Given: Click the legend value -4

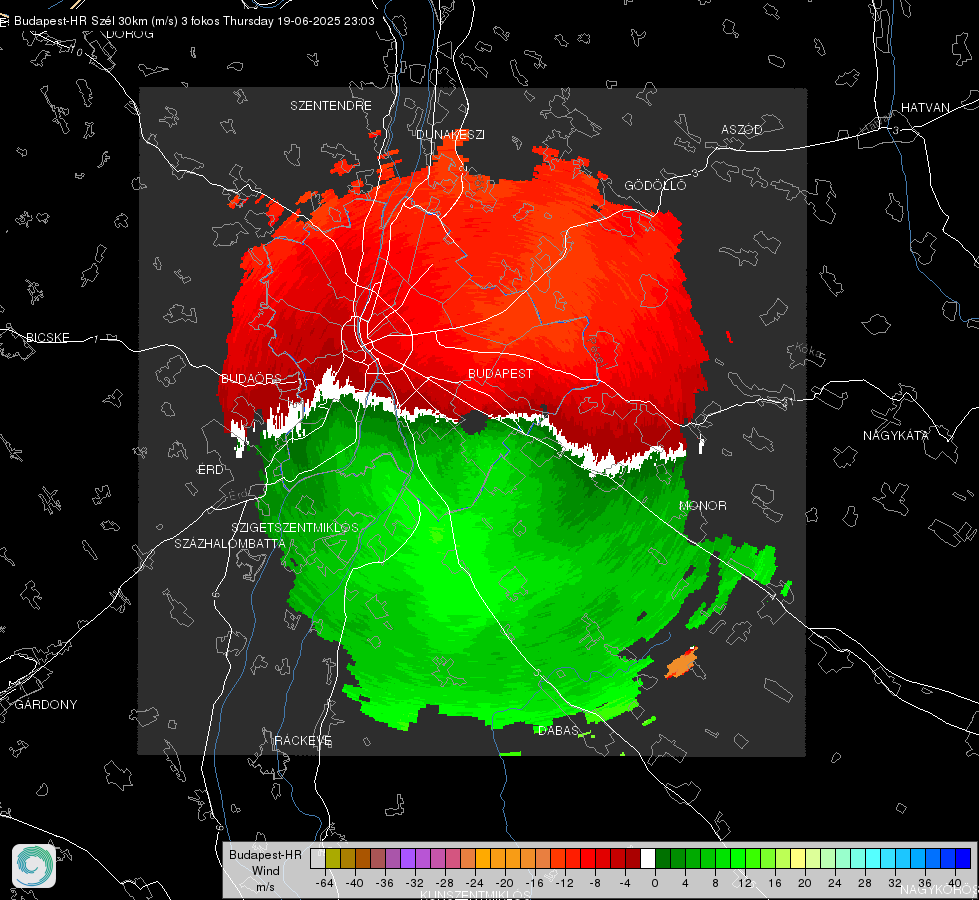Looking at the screenshot, I should click(x=625, y=883).
